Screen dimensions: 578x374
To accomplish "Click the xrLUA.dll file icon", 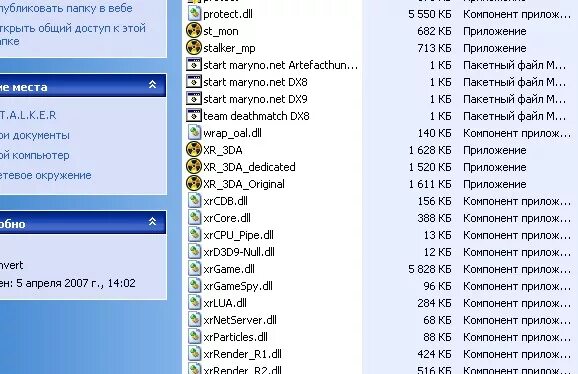I will click(x=194, y=303).
